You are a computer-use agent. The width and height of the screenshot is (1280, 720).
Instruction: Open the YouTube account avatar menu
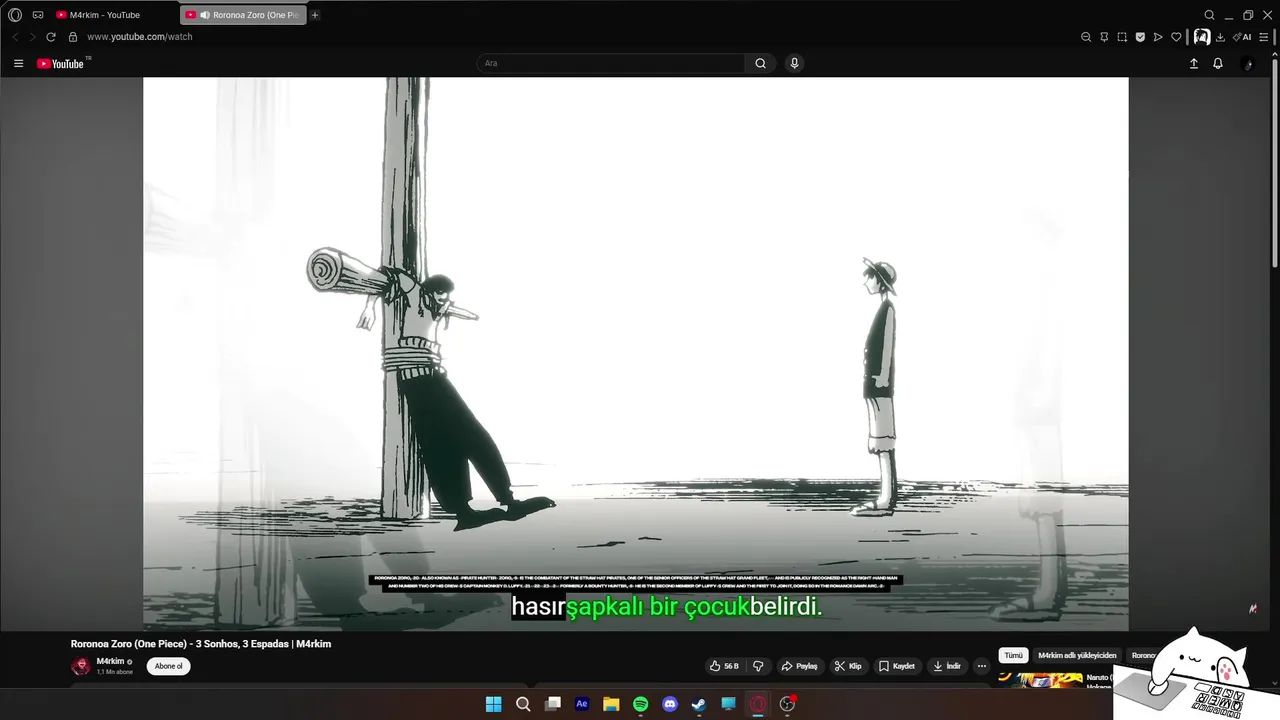[1247, 63]
